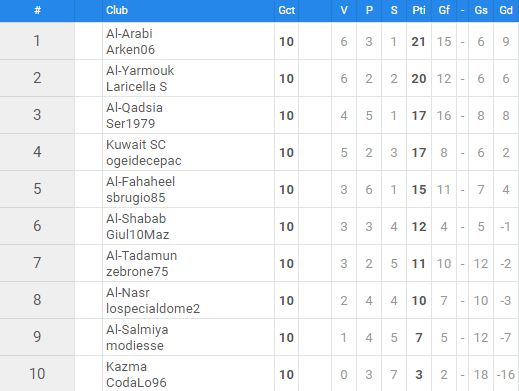The height and width of the screenshot is (391, 519).
Task: Click manager lospecialdome2's name
Action: pos(153,309)
